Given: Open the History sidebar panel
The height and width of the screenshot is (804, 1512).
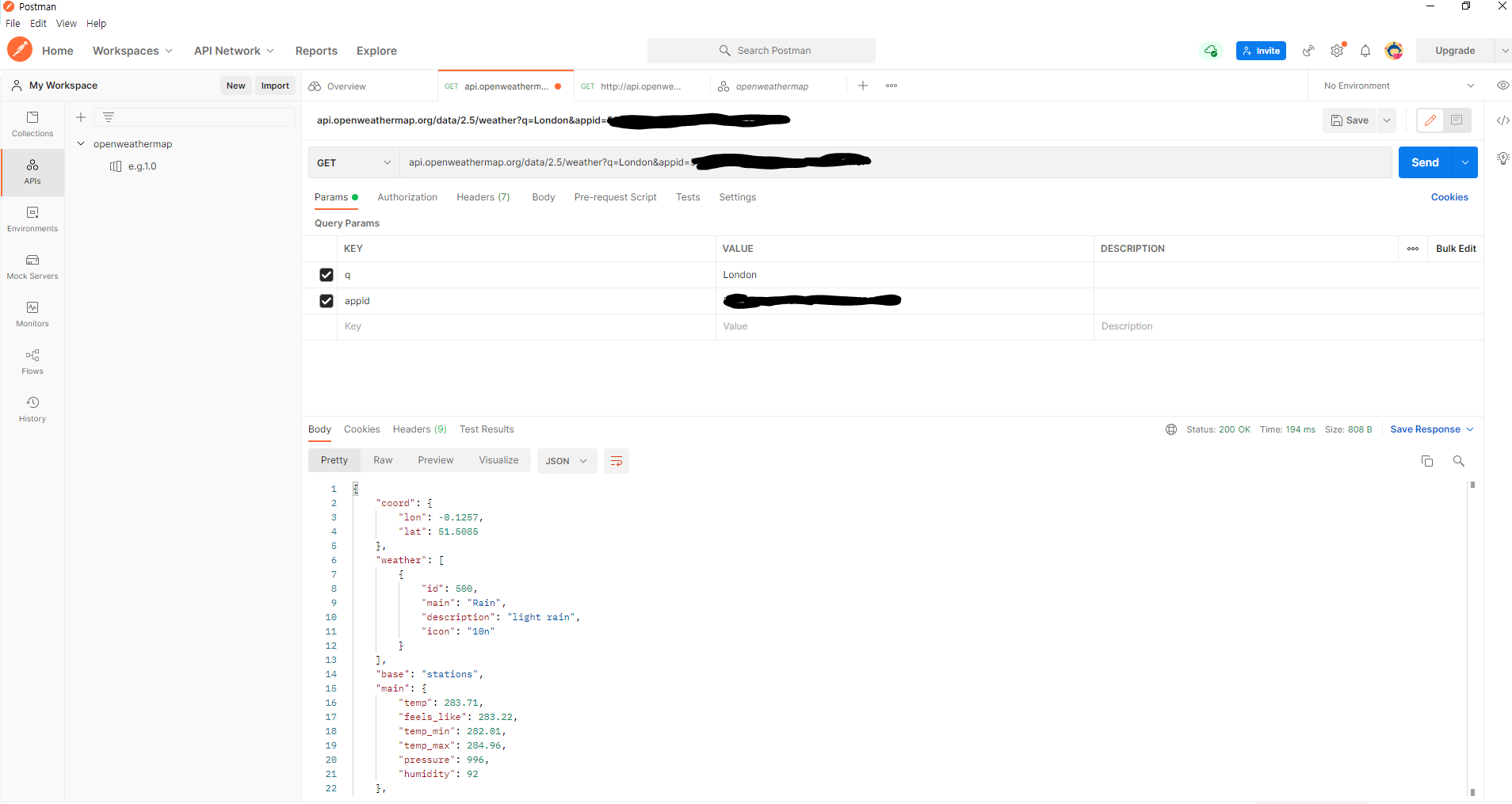Looking at the screenshot, I should pyautogui.click(x=32, y=410).
